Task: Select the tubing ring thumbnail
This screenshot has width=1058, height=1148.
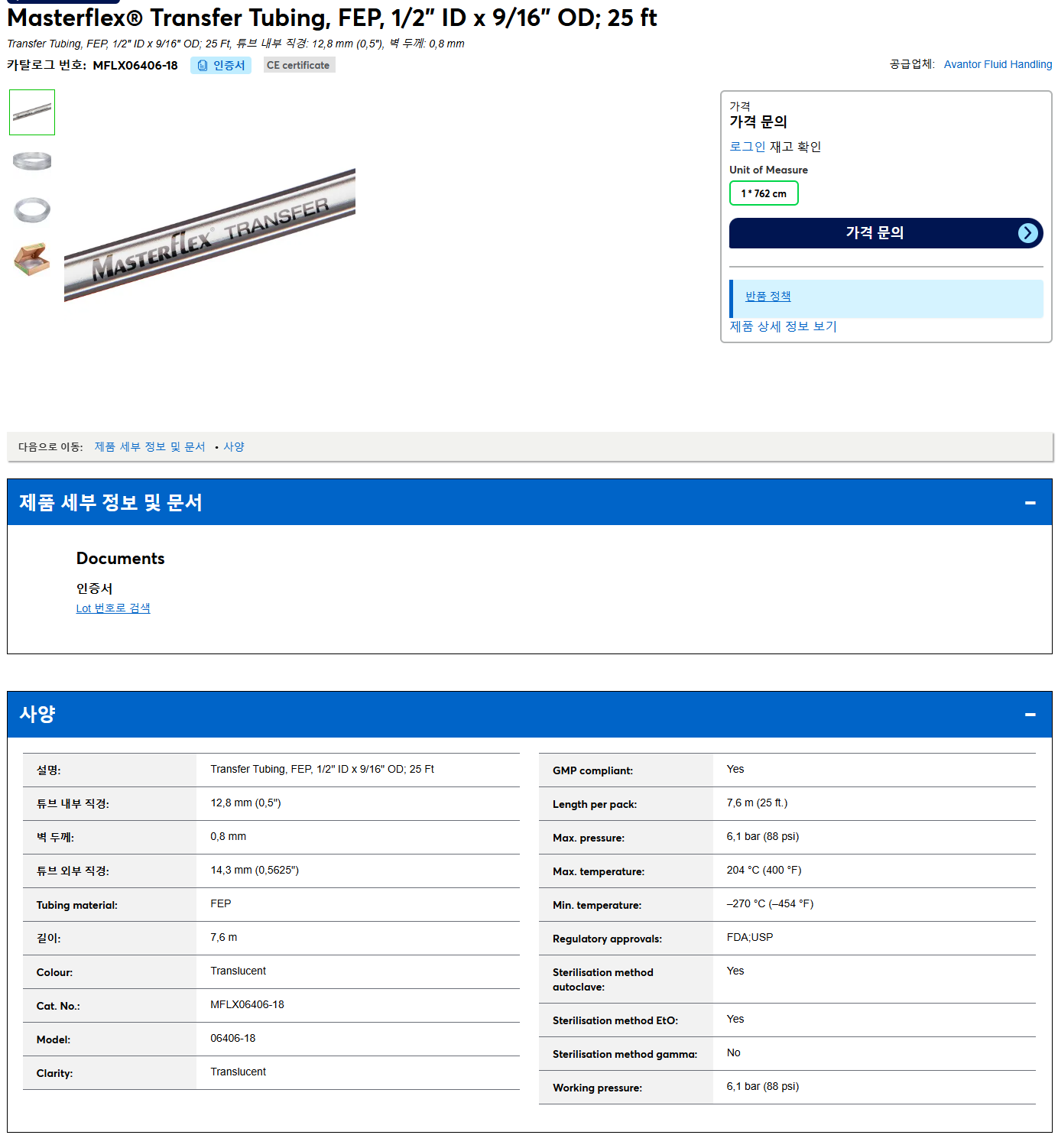Action: point(32,209)
